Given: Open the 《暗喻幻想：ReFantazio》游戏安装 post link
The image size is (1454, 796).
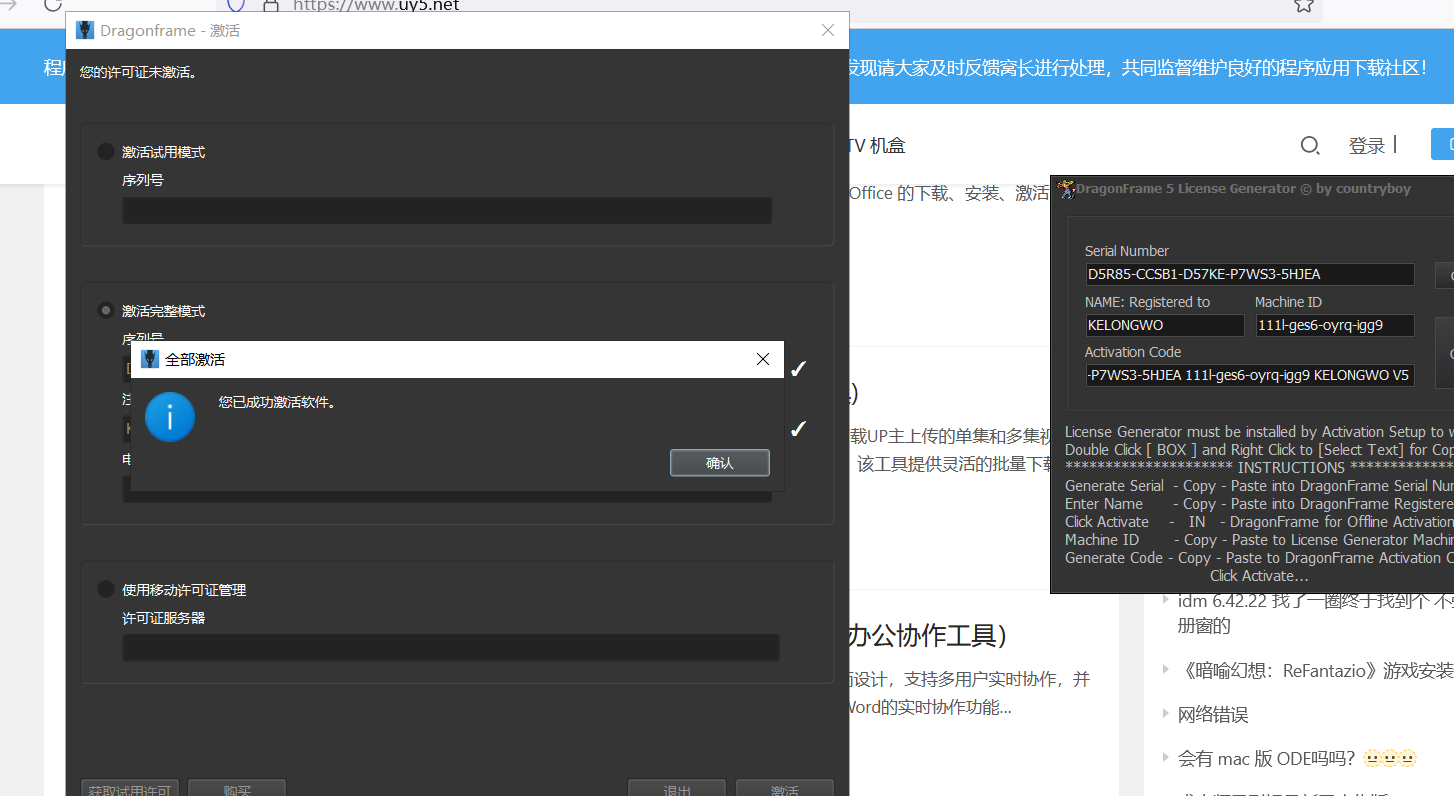Looking at the screenshot, I should pyautogui.click(x=1315, y=670).
